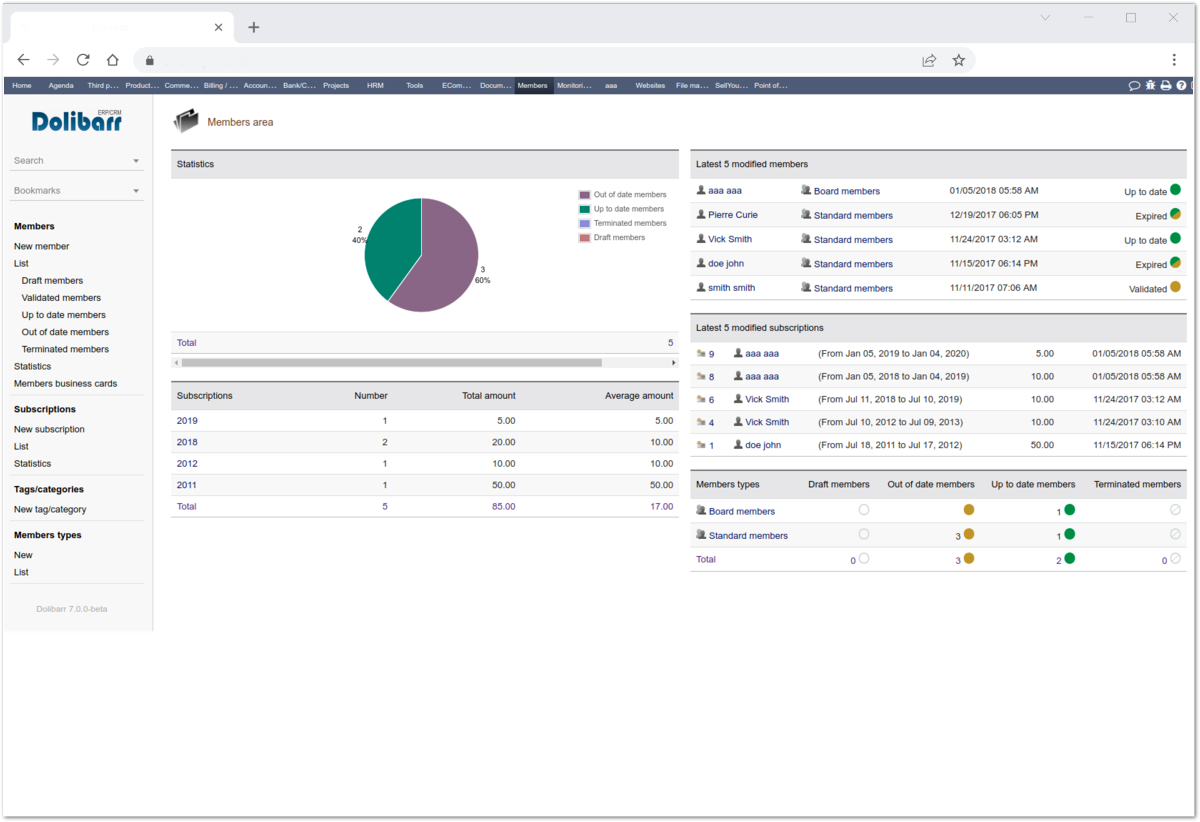1200x822 pixels.
Task: Open browser three-dot menu
Action: 1174,60
